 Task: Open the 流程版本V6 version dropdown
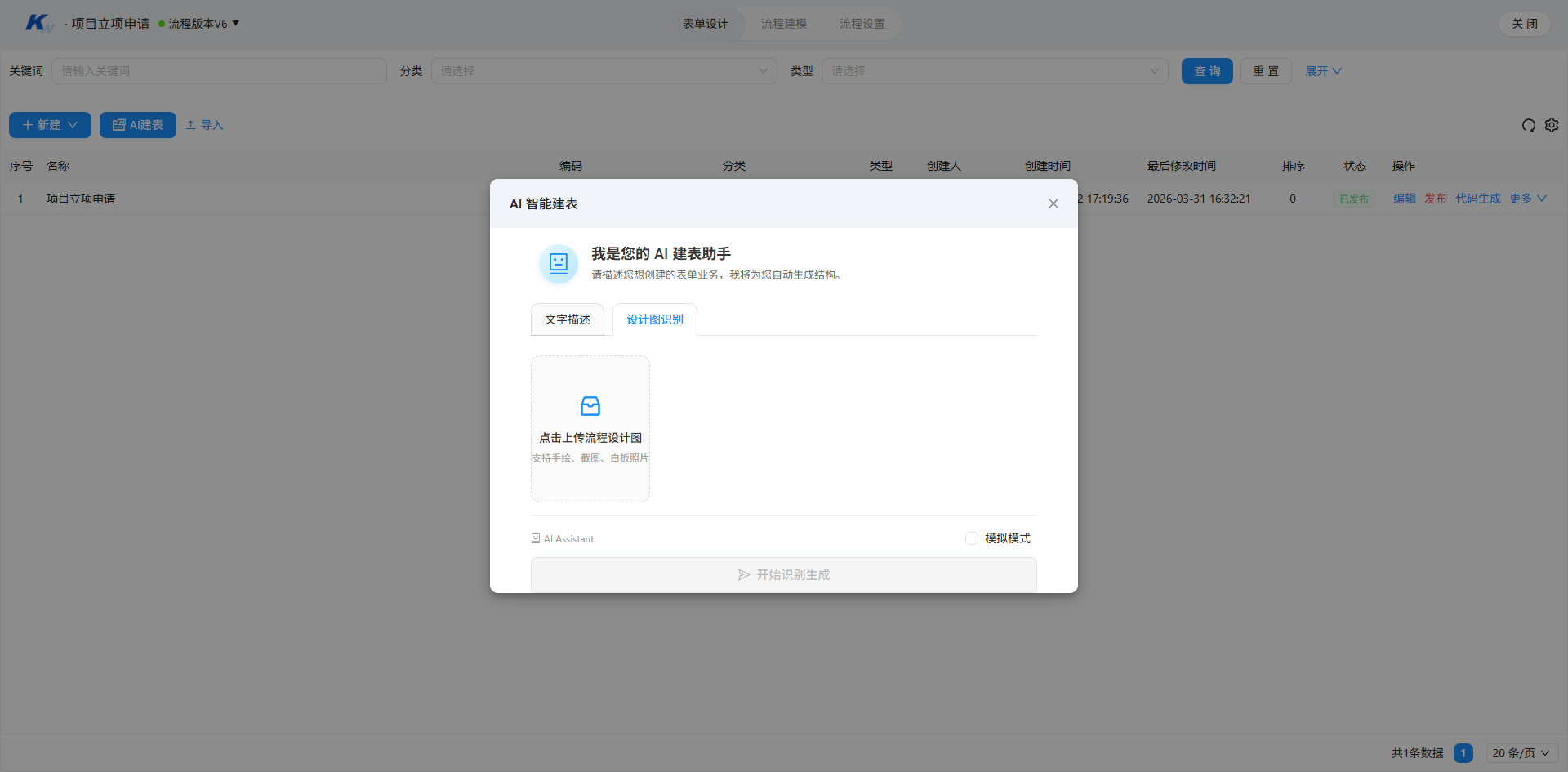[199, 24]
